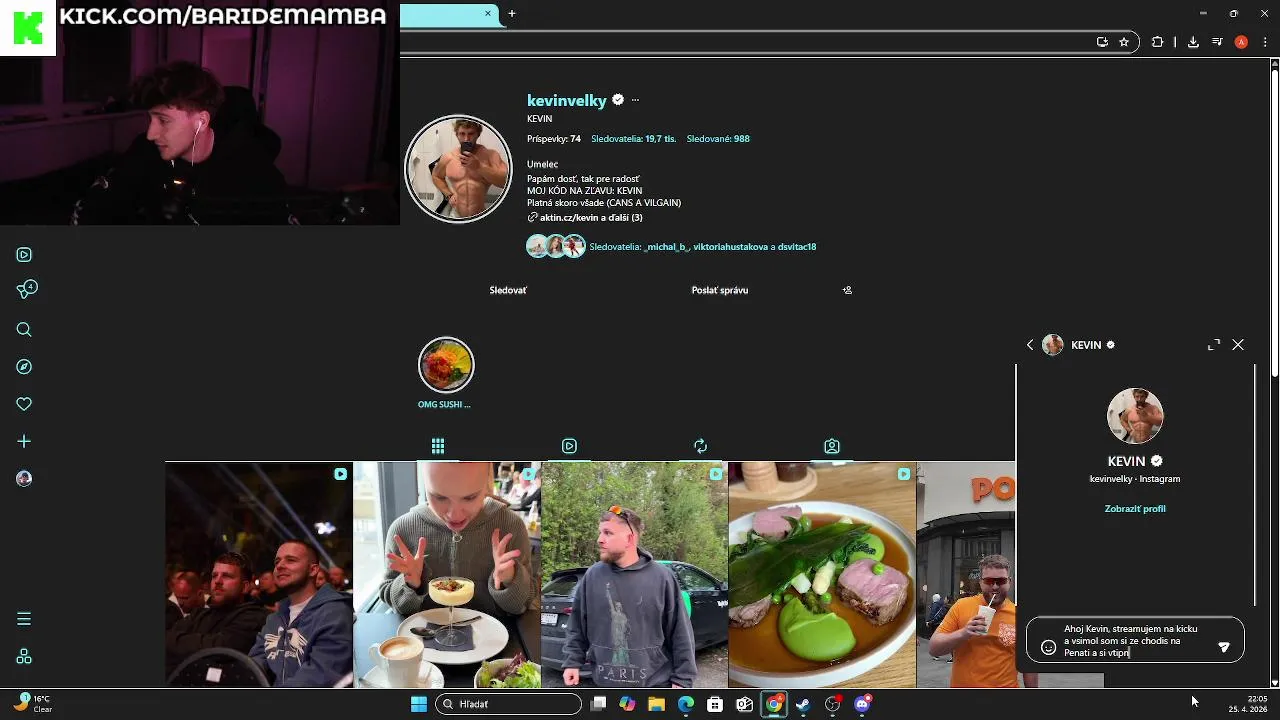
Task: Click the kevinvelky profile picture
Action: [458, 168]
